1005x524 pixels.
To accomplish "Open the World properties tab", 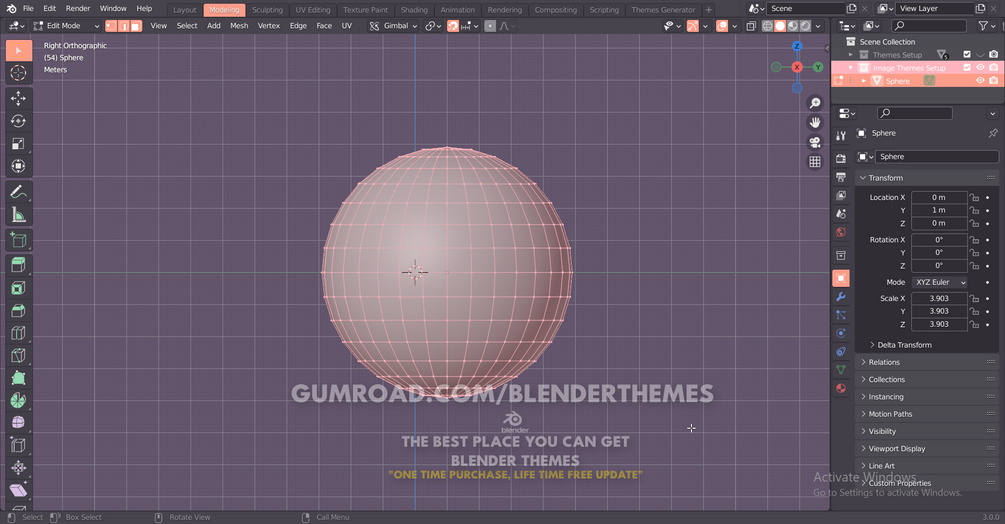I will [841, 233].
